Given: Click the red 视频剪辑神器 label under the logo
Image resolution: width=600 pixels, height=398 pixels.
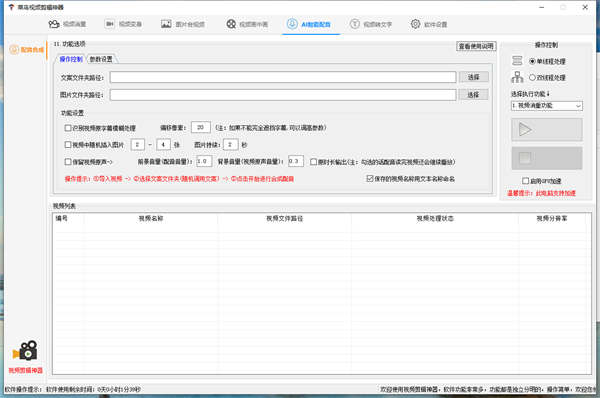Looking at the screenshot, I should (25, 370).
